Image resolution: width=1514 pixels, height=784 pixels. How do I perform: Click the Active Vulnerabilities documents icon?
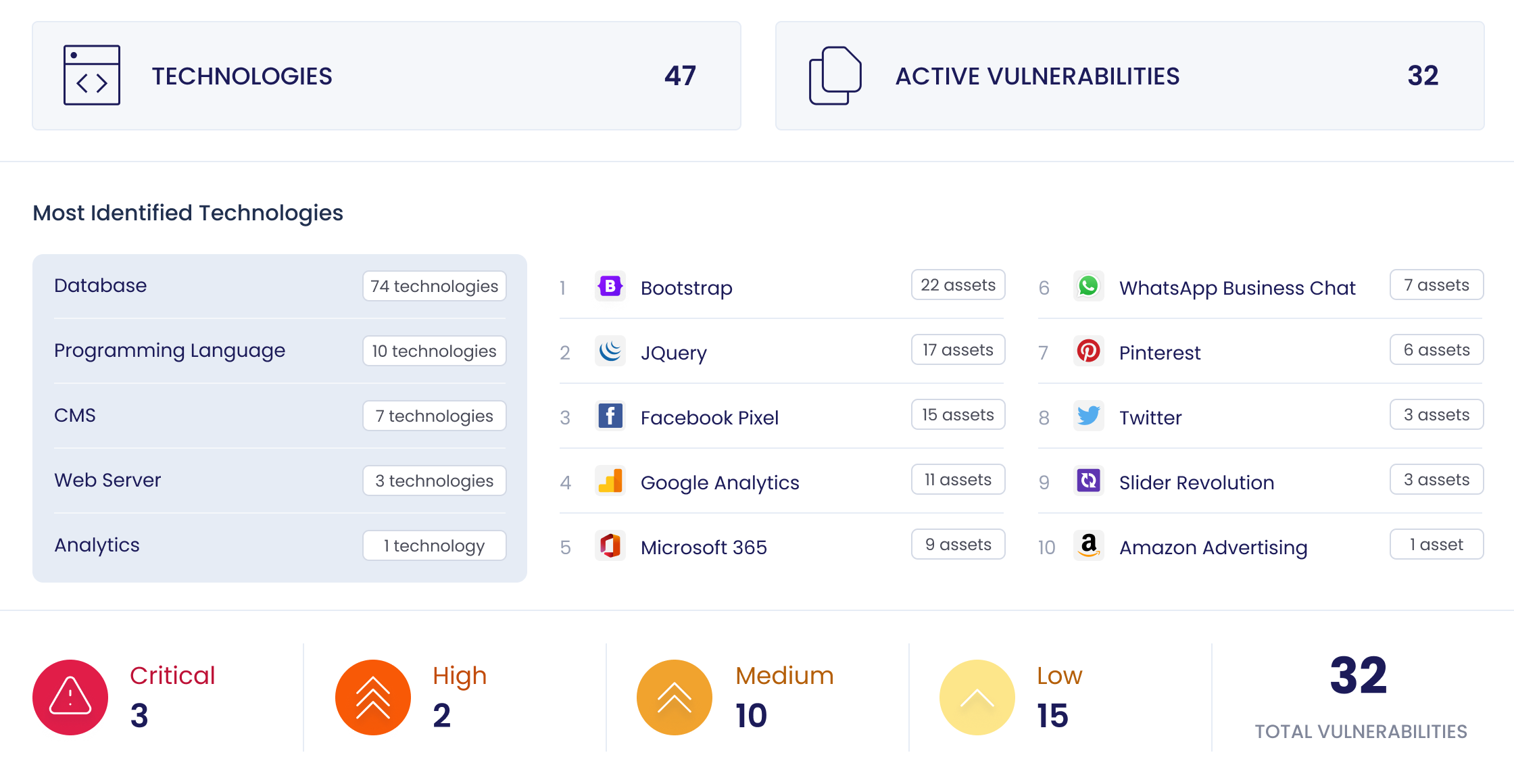(x=835, y=76)
